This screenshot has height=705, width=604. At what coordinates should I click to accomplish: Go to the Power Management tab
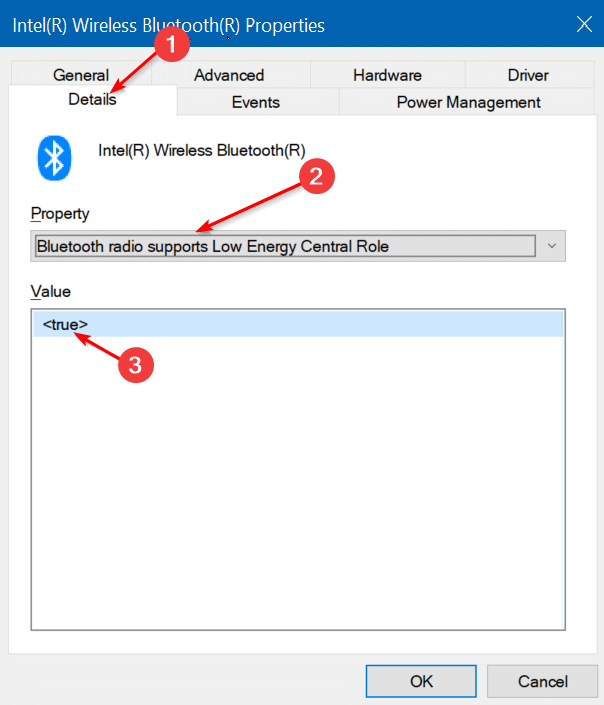click(467, 102)
